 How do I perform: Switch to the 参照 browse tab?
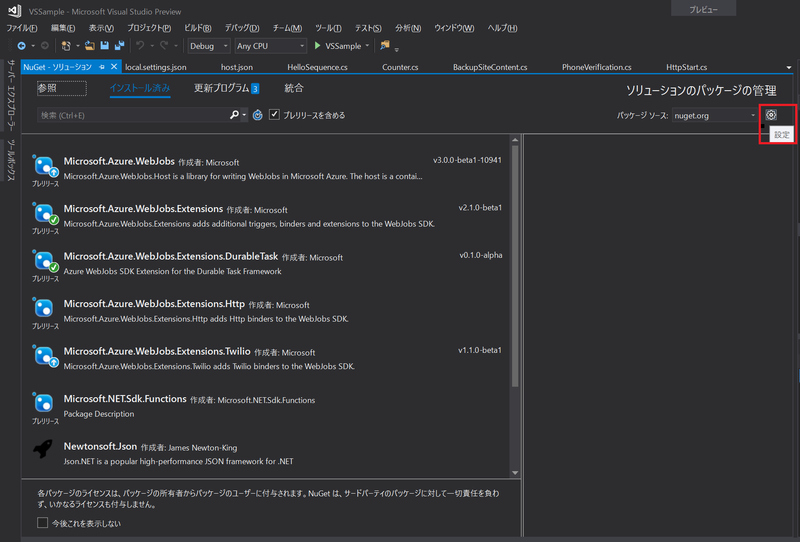point(62,88)
